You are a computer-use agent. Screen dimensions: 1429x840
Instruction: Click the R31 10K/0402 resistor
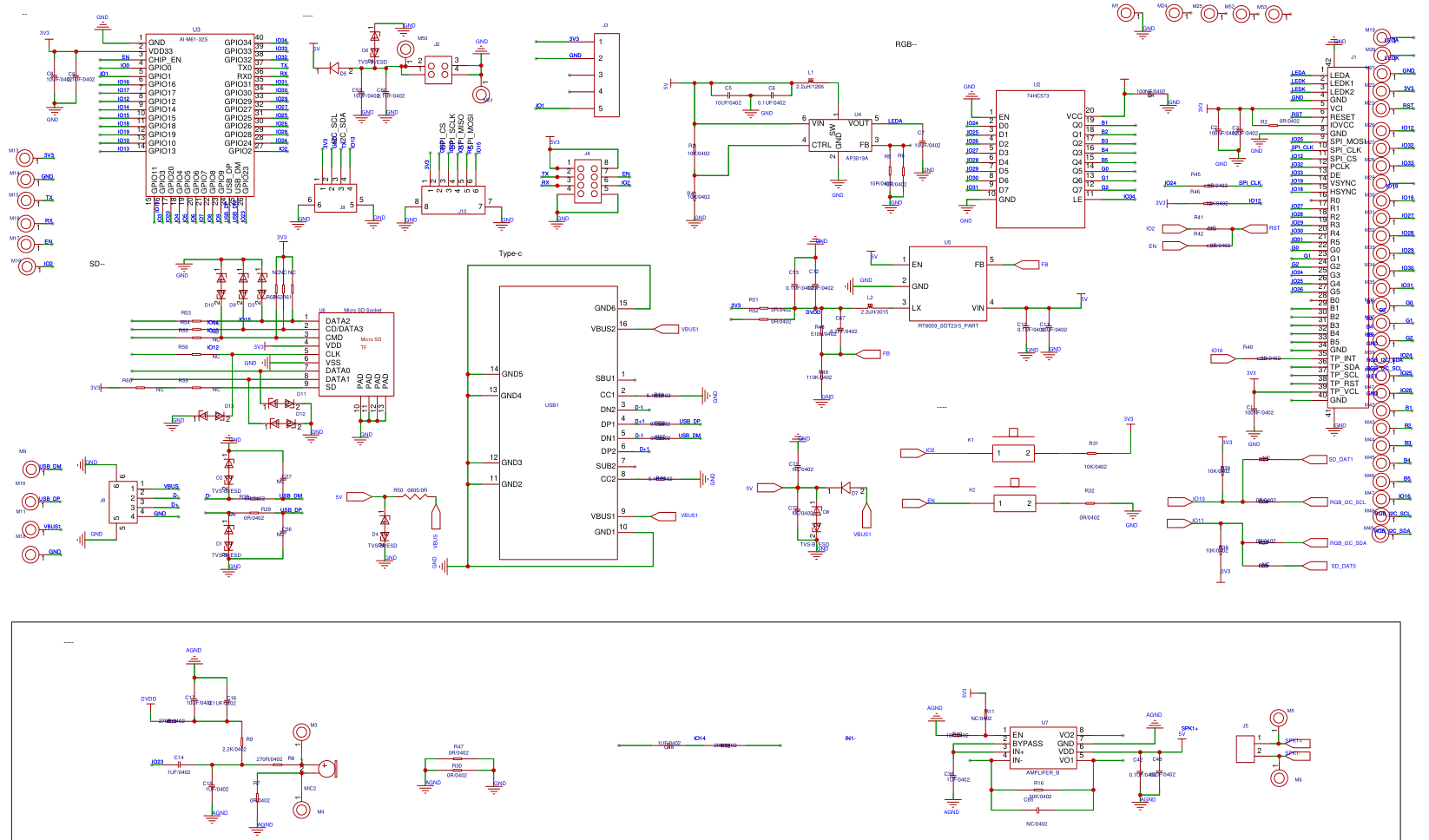pyautogui.click(x=1092, y=453)
